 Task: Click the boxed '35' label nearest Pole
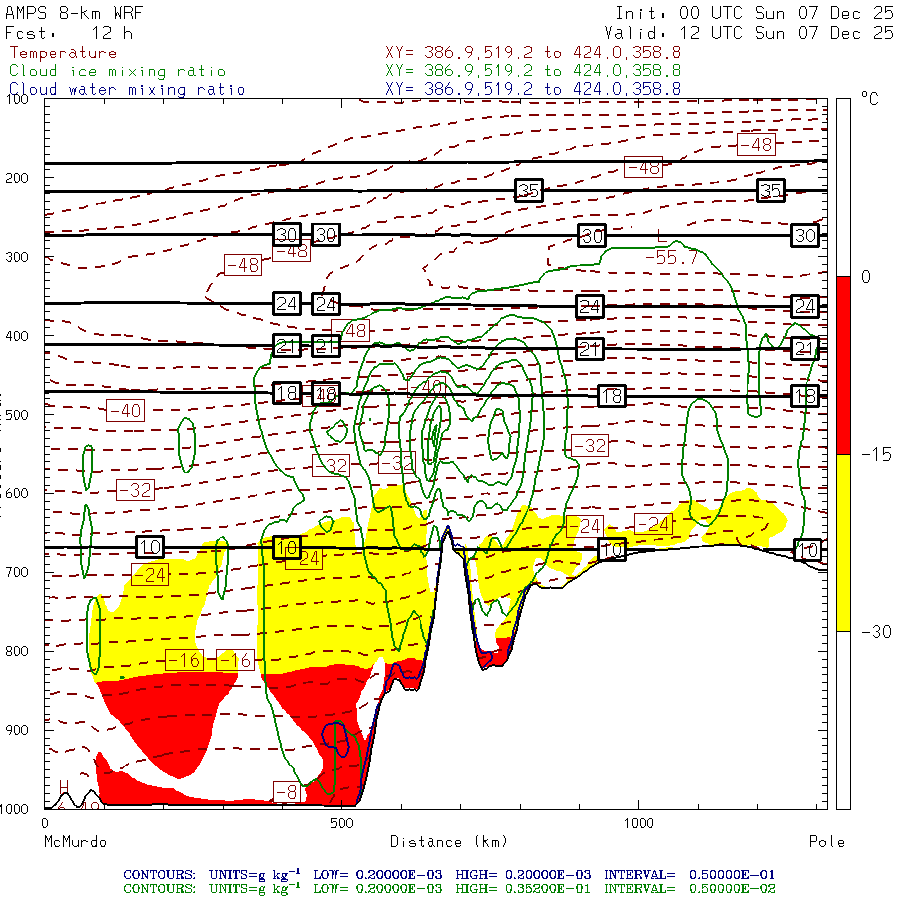pyautogui.click(x=771, y=191)
